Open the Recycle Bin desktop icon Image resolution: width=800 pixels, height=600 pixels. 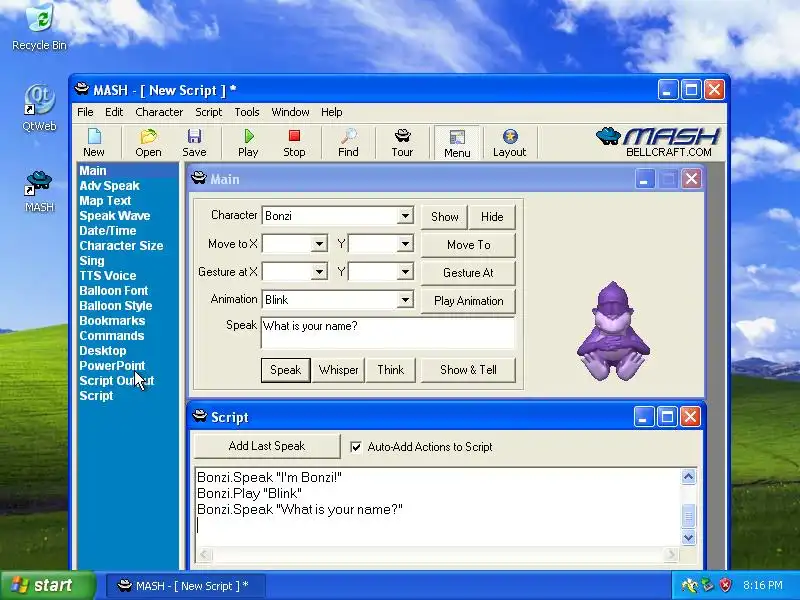pyautogui.click(x=39, y=27)
